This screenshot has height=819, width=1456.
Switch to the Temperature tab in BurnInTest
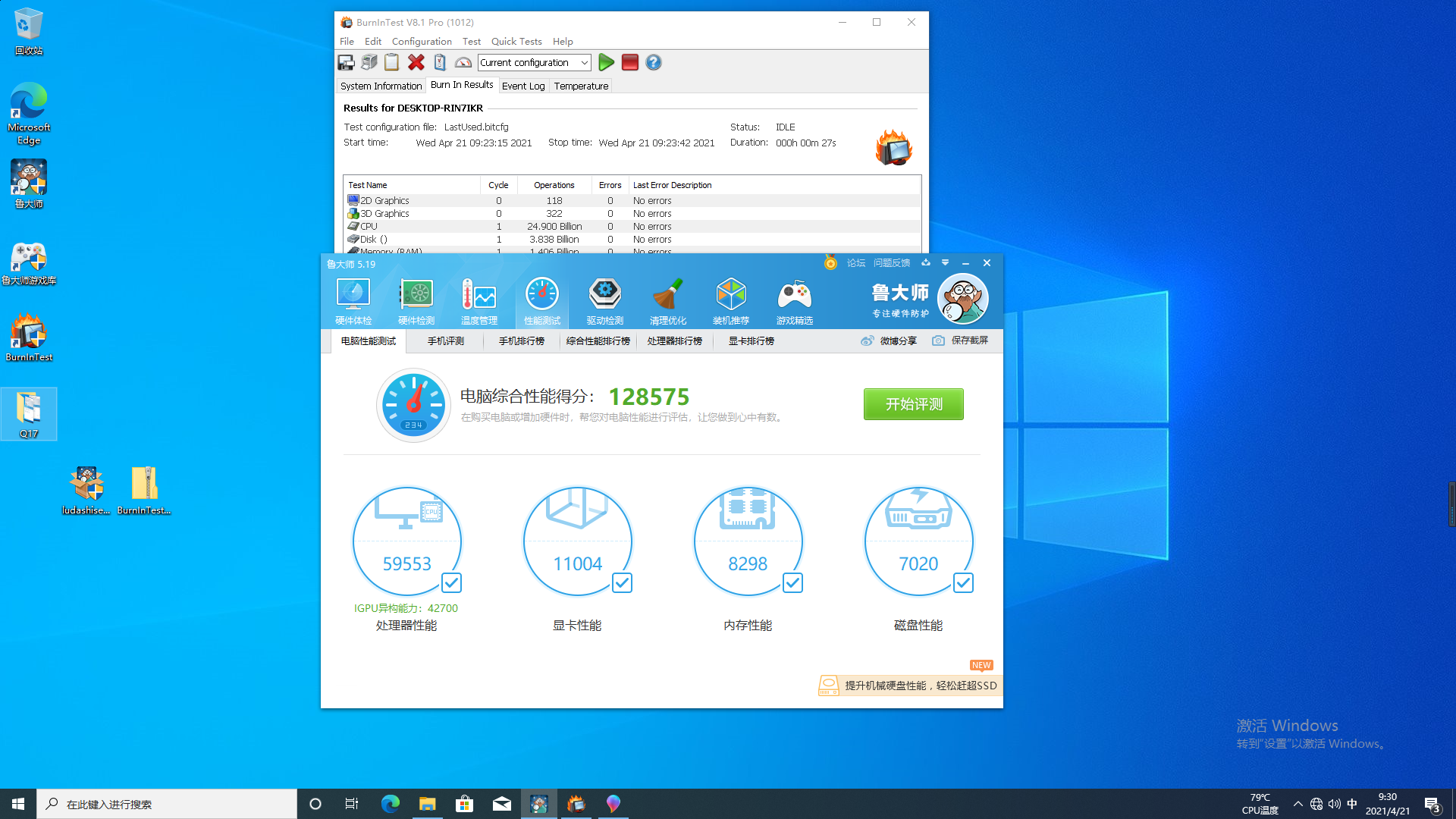(x=581, y=86)
